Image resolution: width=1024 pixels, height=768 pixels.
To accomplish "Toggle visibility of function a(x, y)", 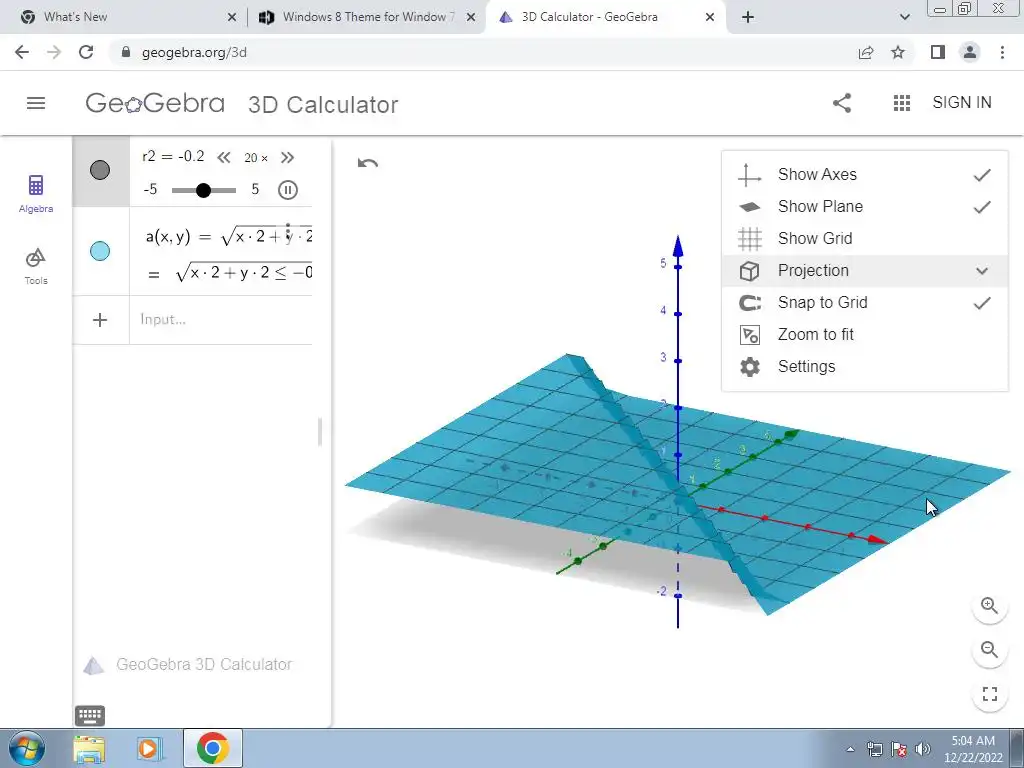I will coord(100,251).
